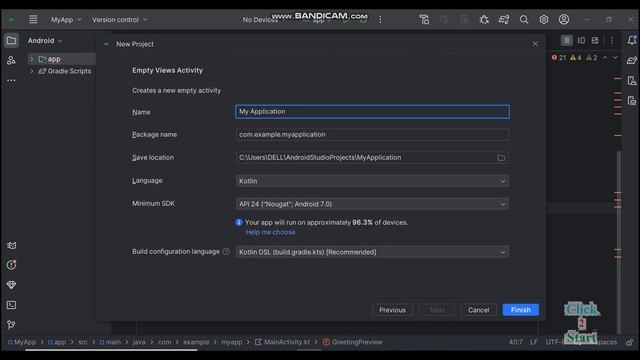Open Running Devices sidebar icon
The image size is (640, 360).
coord(632,100)
